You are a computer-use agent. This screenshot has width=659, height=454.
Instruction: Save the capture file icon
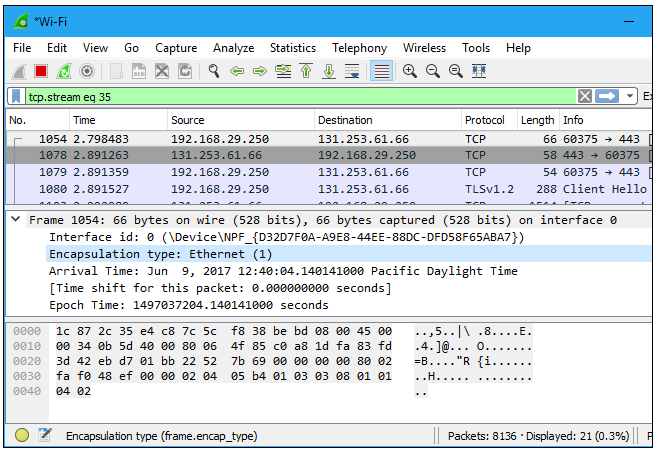(139, 71)
